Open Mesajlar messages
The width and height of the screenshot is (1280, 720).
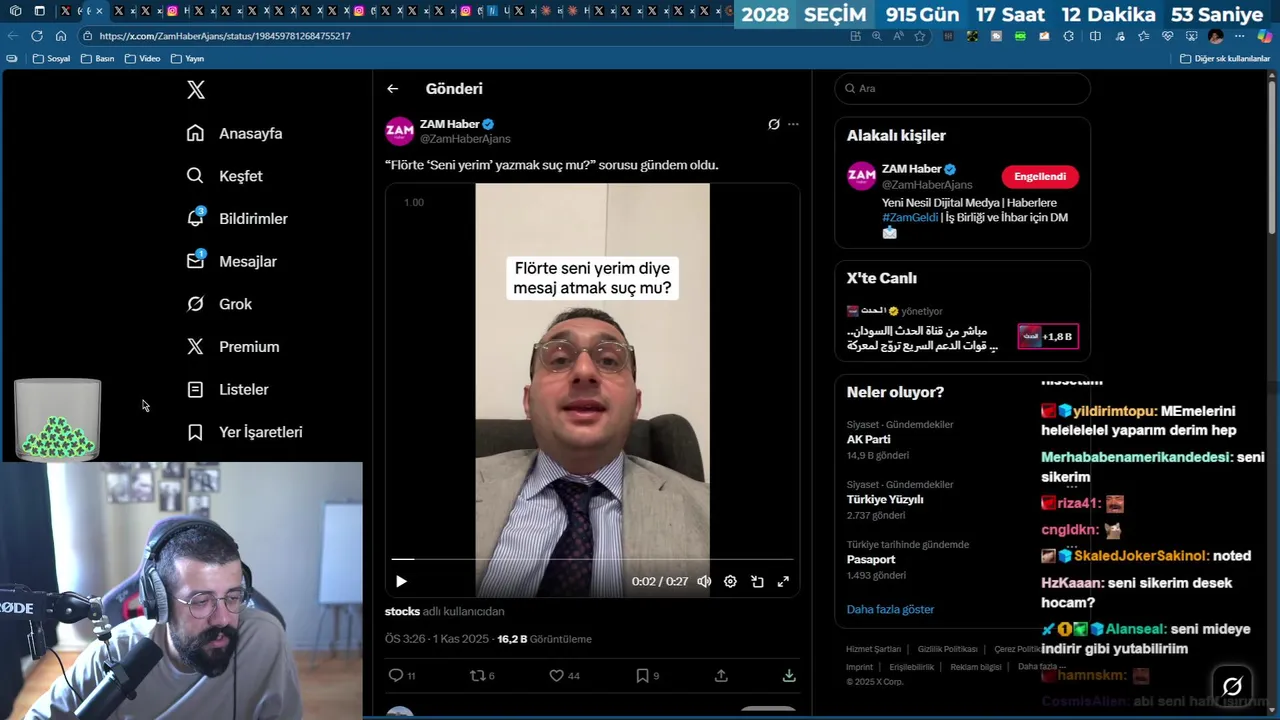232,261
